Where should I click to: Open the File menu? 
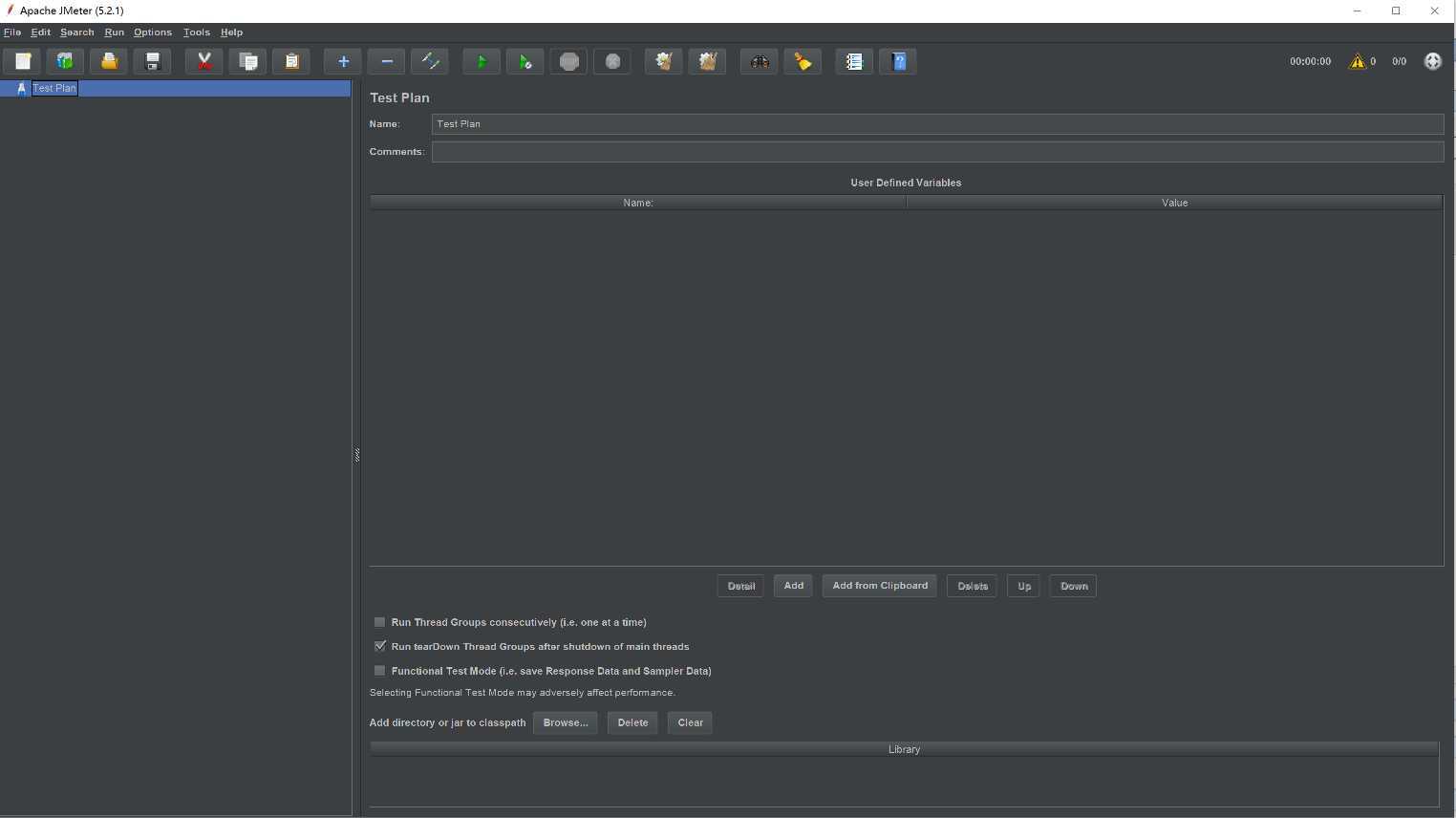point(12,32)
